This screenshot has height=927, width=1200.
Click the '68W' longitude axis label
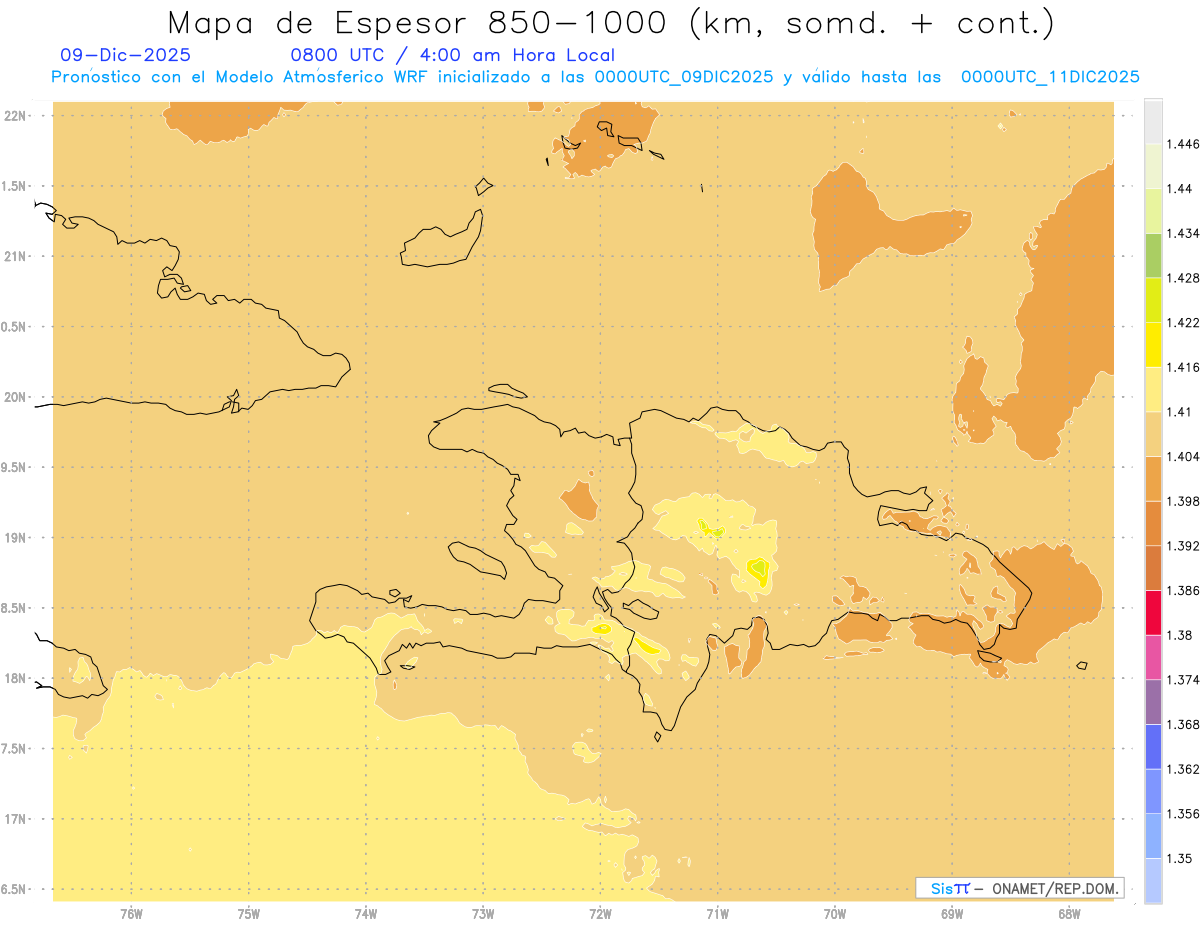click(1069, 914)
